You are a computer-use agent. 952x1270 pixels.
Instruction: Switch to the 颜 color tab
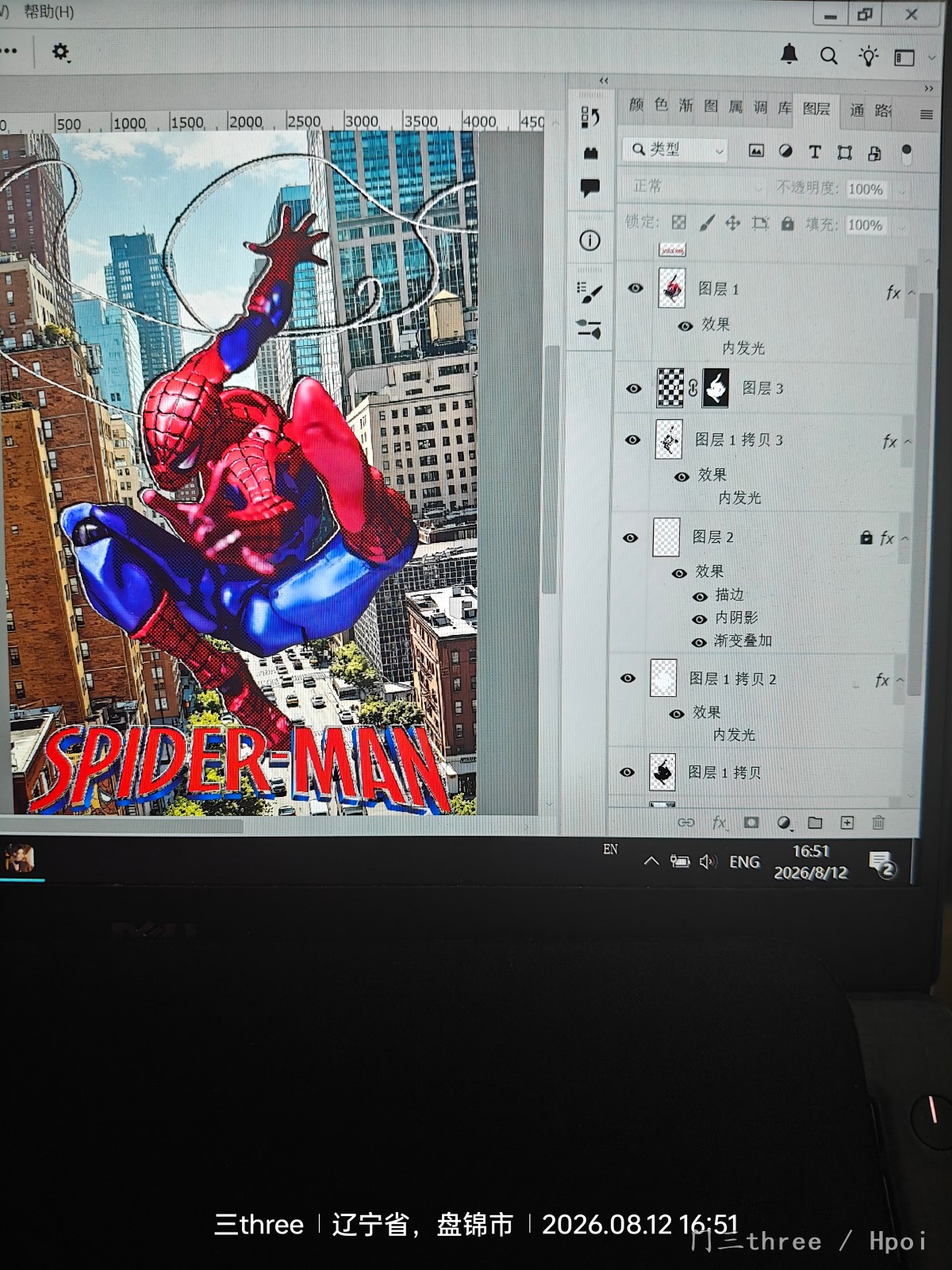[636, 105]
